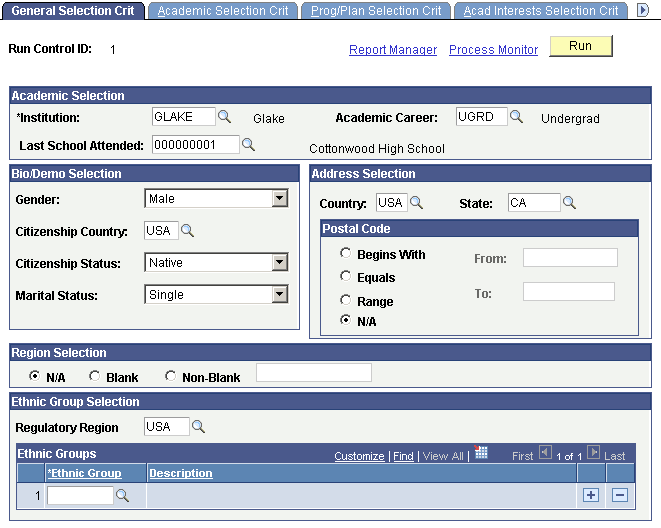Viewport: 661px width, 528px height.
Task: Show the previous Ethnic Groups row arrow
Action: click(x=545, y=453)
